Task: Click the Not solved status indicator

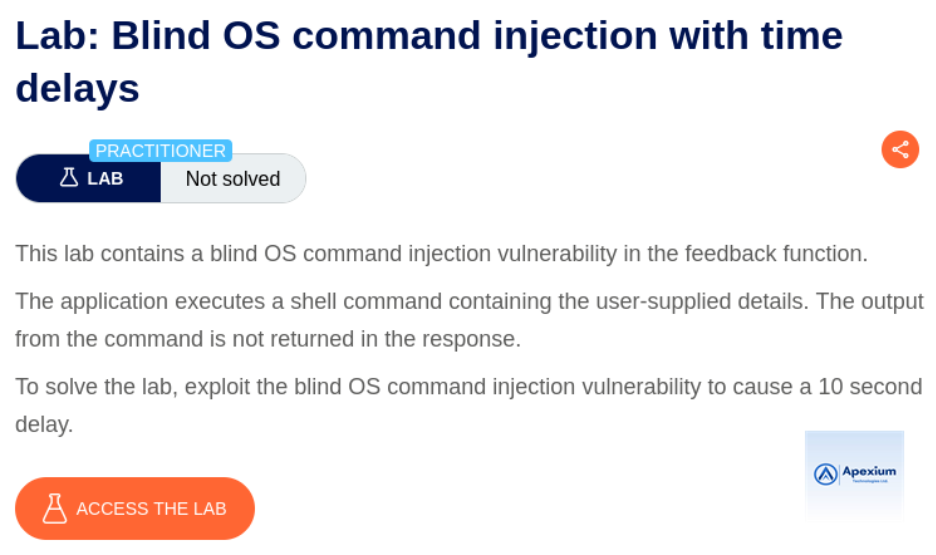Action: click(232, 179)
